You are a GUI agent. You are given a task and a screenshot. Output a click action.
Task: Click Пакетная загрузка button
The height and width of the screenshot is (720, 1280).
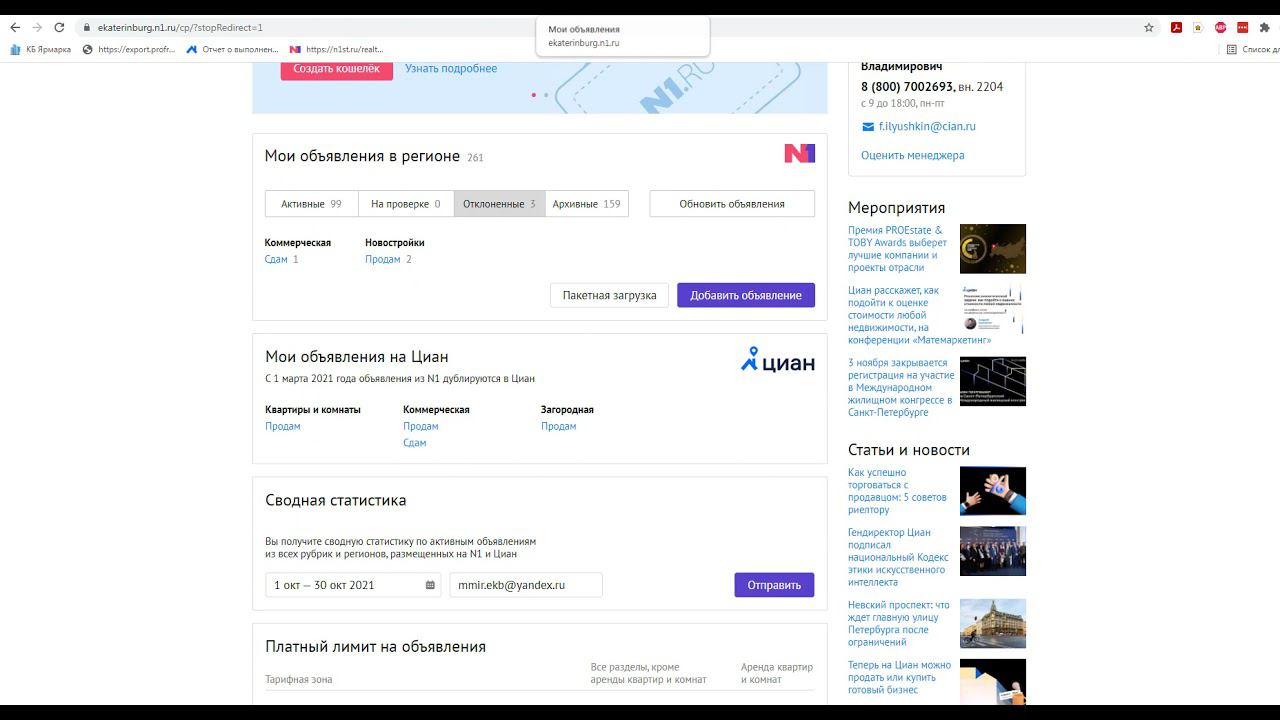tap(609, 295)
